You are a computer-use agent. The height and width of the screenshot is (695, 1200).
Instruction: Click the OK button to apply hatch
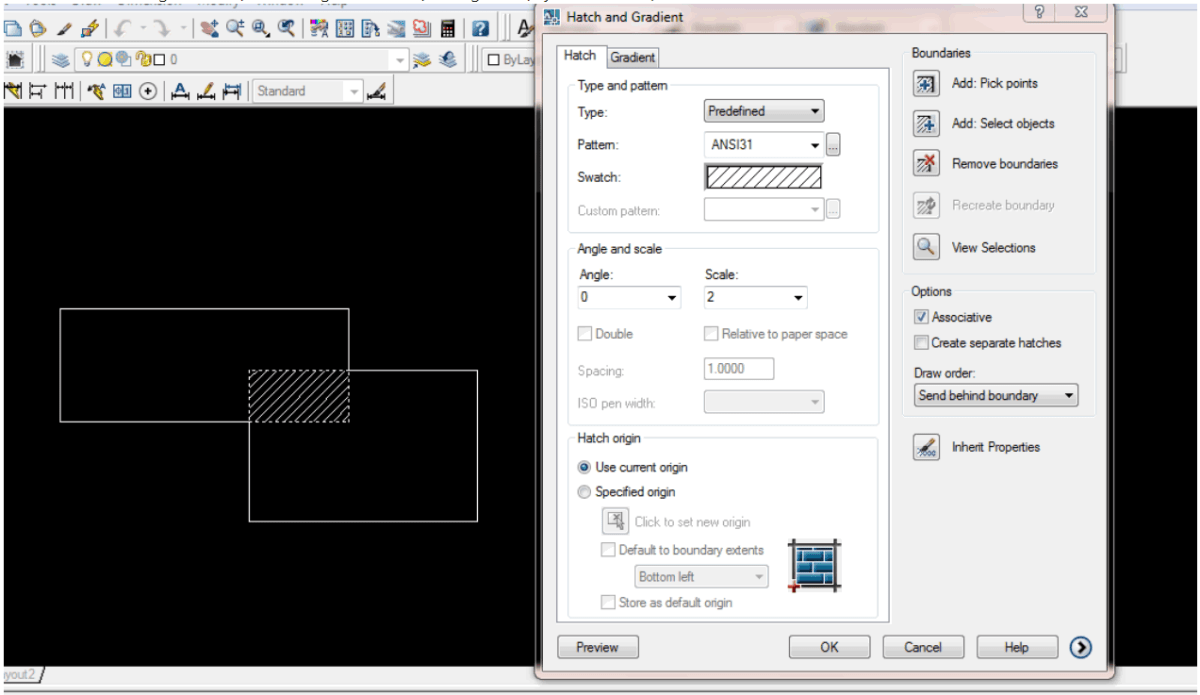(829, 647)
